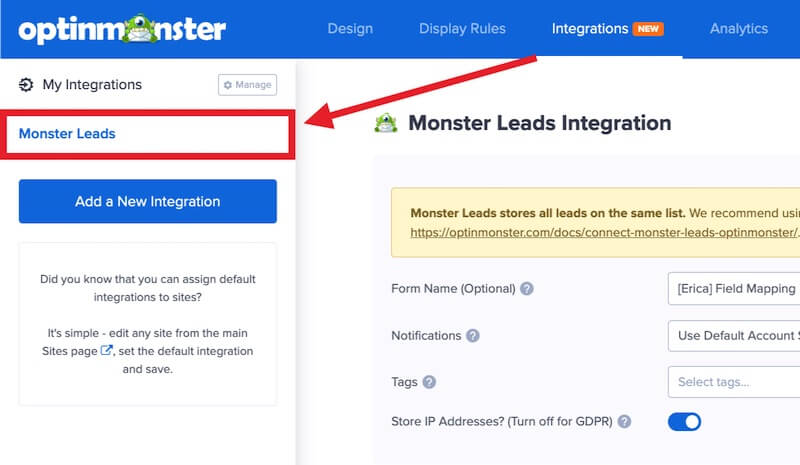Click the OptinMonster logo
This screenshot has width=800, height=465.
point(122,29)
